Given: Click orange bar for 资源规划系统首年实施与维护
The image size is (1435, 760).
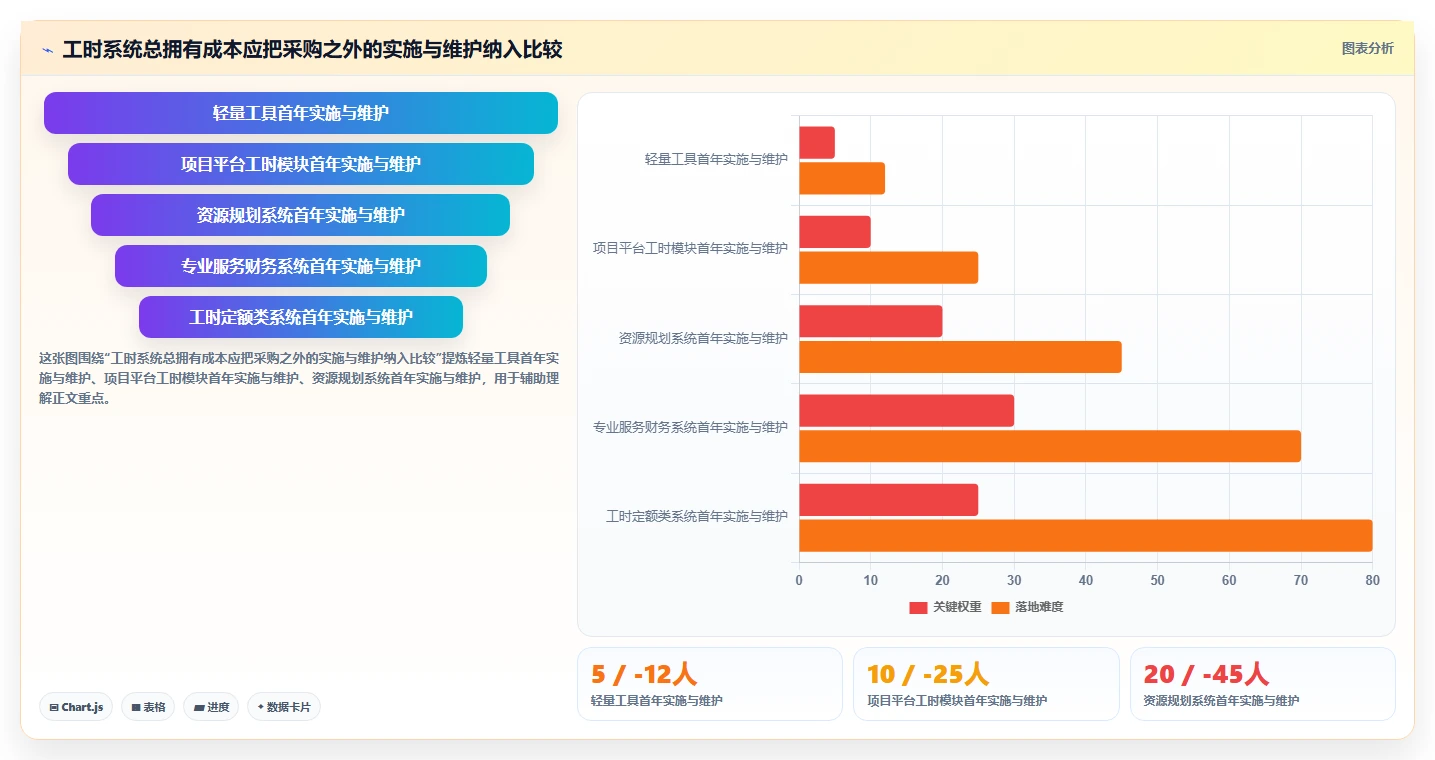Looking at the screenshot, I should coord(960,357).
